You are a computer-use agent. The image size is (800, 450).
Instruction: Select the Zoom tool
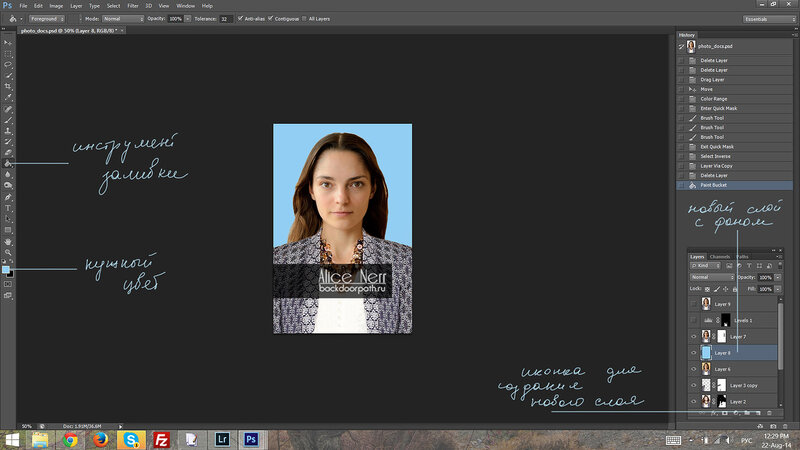[x=8, y=253]
